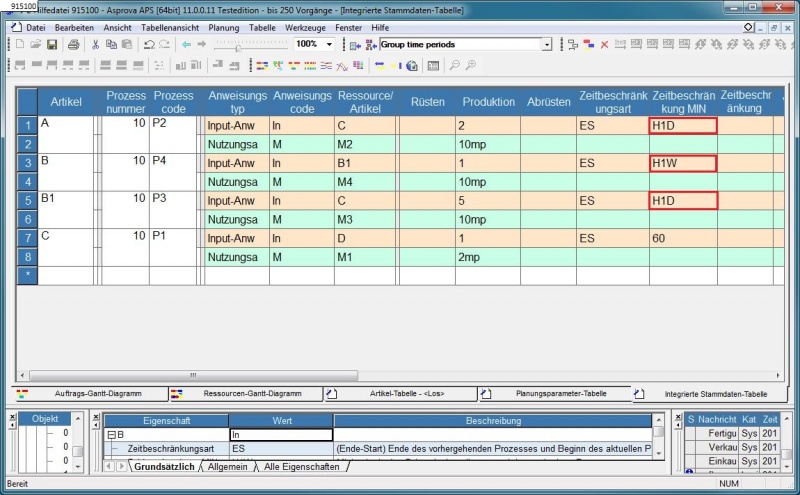Click the red X delete toolbar icon

(604, 45)
